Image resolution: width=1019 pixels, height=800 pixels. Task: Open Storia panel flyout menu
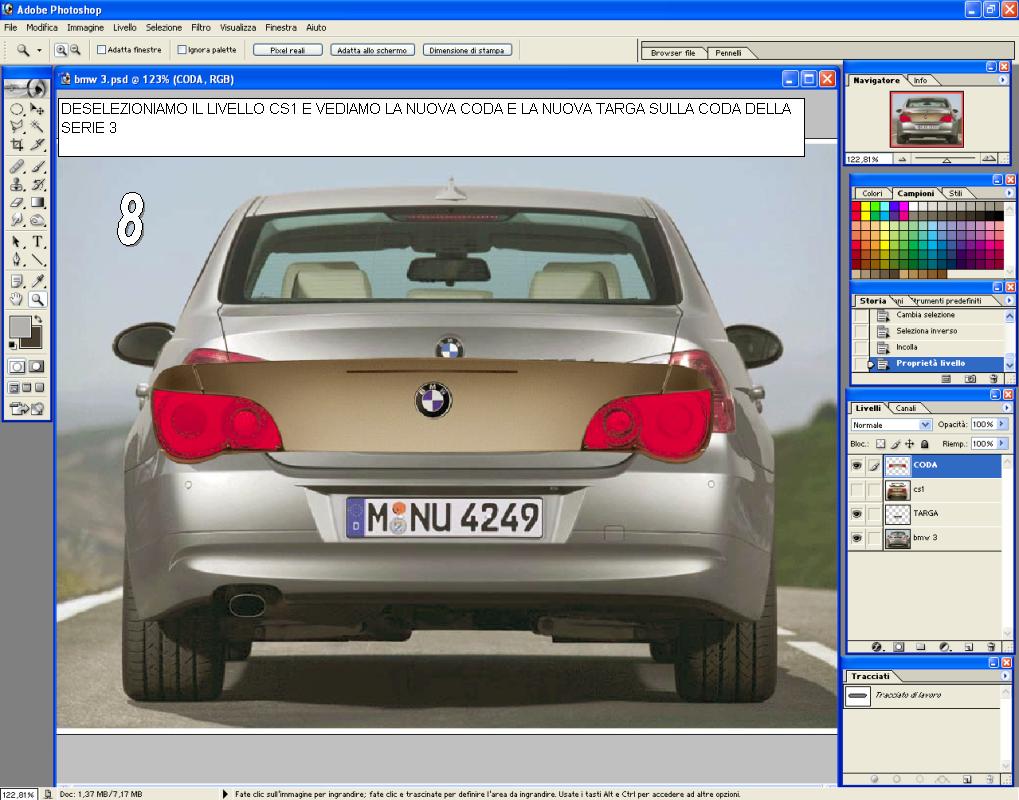point(1009,301)
